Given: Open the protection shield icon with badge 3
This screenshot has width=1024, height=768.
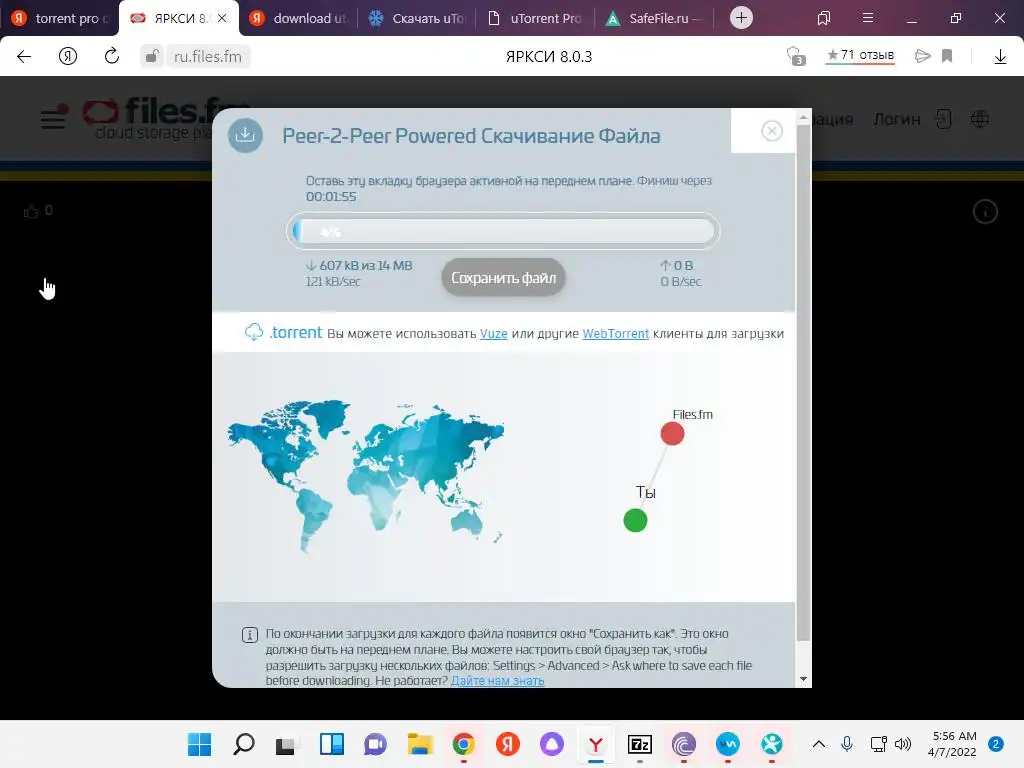Looking at the screenshot, I should [795, 56].
